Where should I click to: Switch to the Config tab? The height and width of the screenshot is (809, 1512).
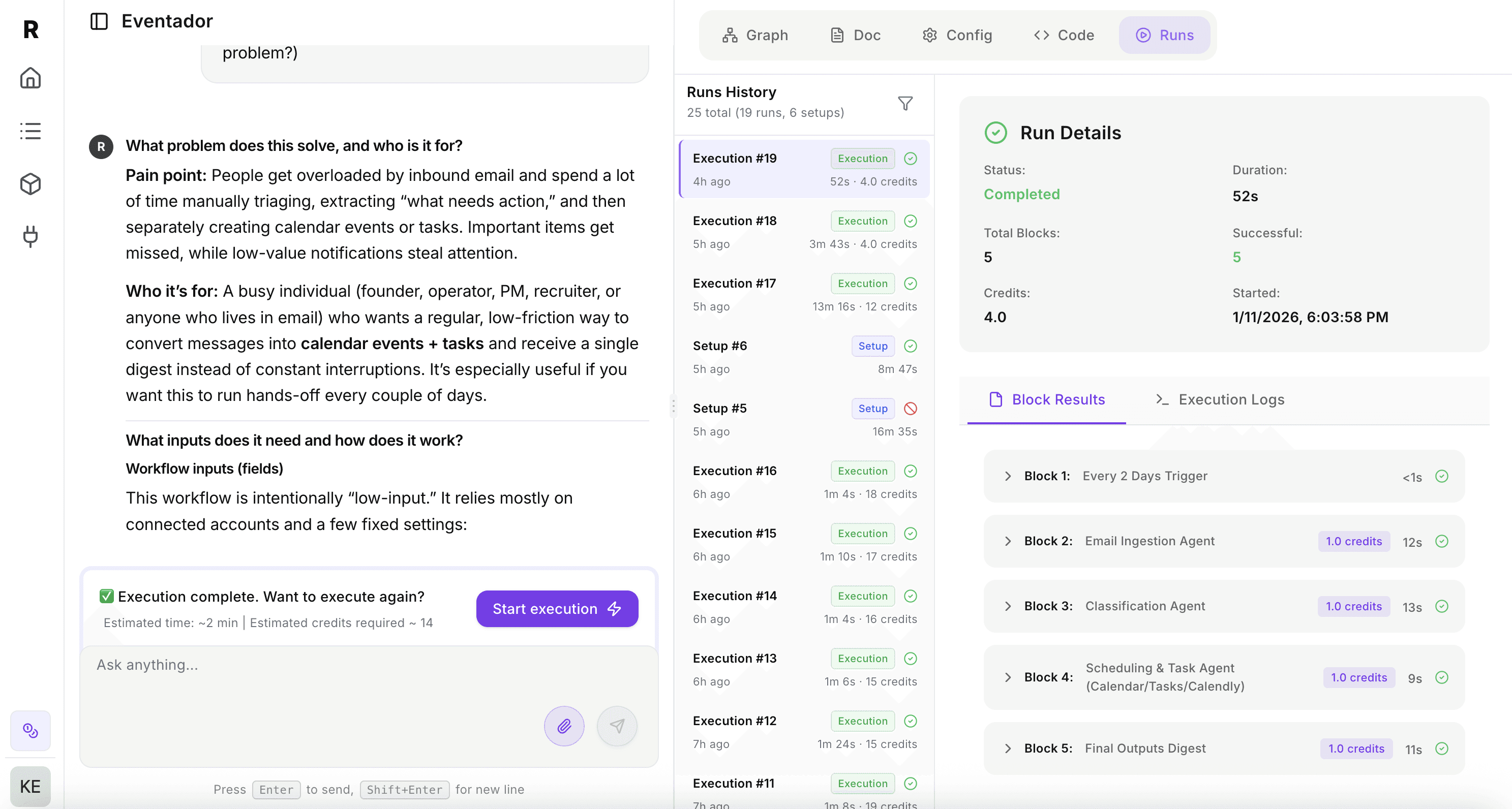957,35
